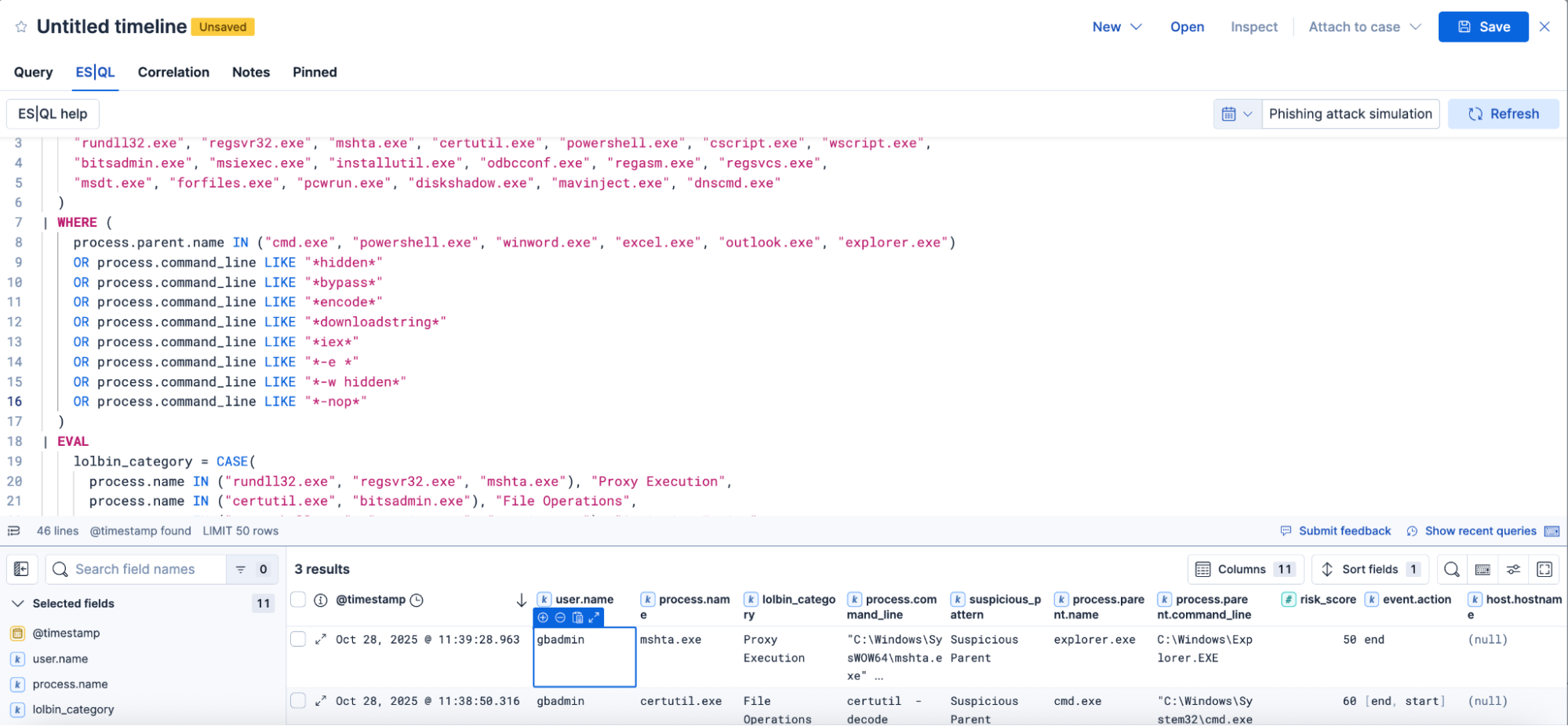The height and width of the screenshot is (726, 1568).
Task: Select checkbox for the 11:39:28.963 row
Action: (298, 639)
